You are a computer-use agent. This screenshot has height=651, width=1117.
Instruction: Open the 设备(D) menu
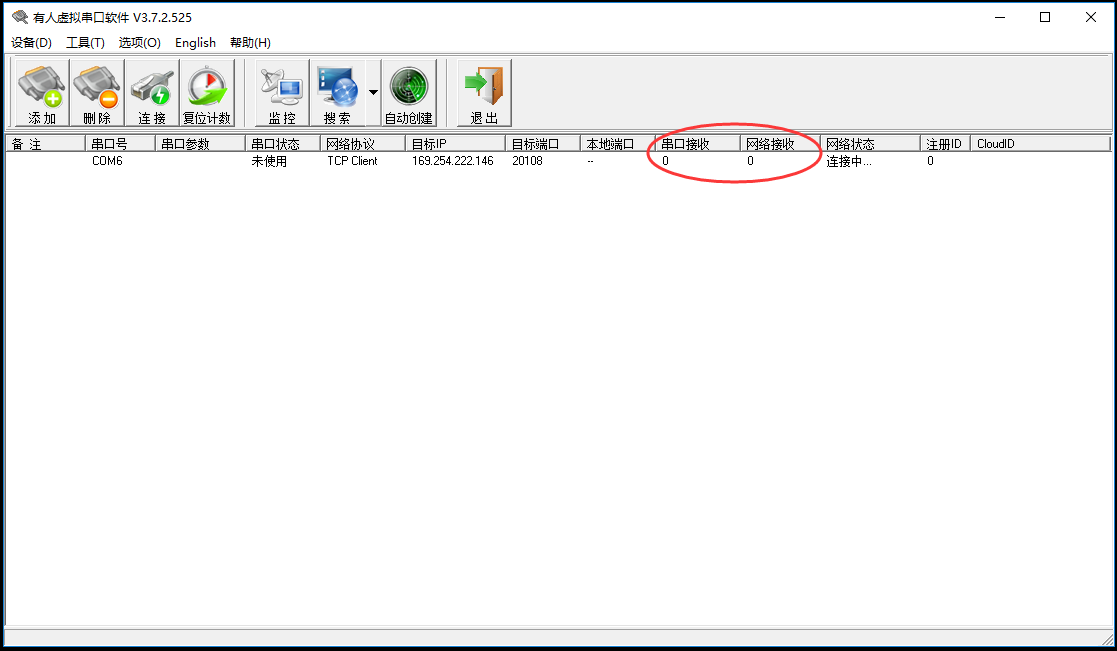tap(31, 43)
